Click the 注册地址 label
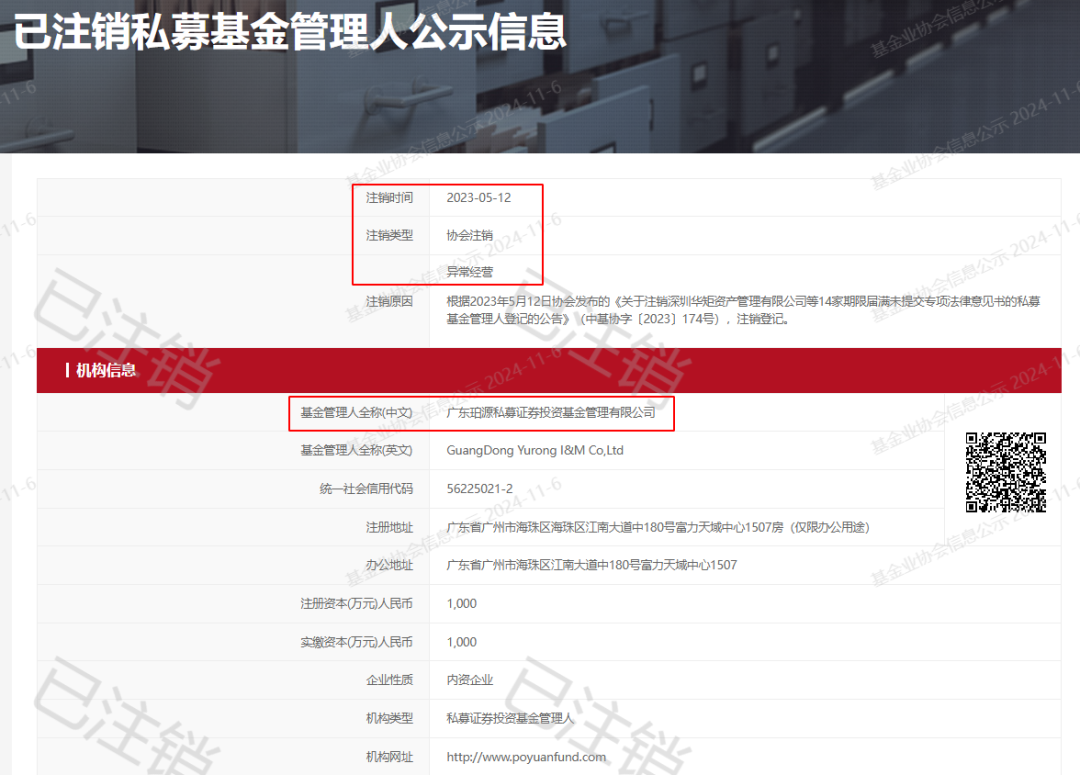The image size is (1080, 775). 389,527
